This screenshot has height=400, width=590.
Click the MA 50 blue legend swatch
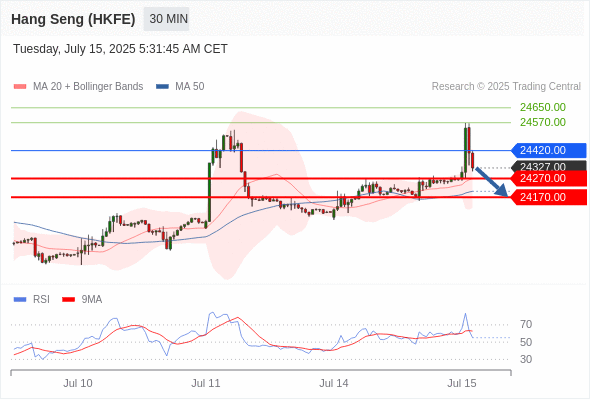click(x=162, y=87)
